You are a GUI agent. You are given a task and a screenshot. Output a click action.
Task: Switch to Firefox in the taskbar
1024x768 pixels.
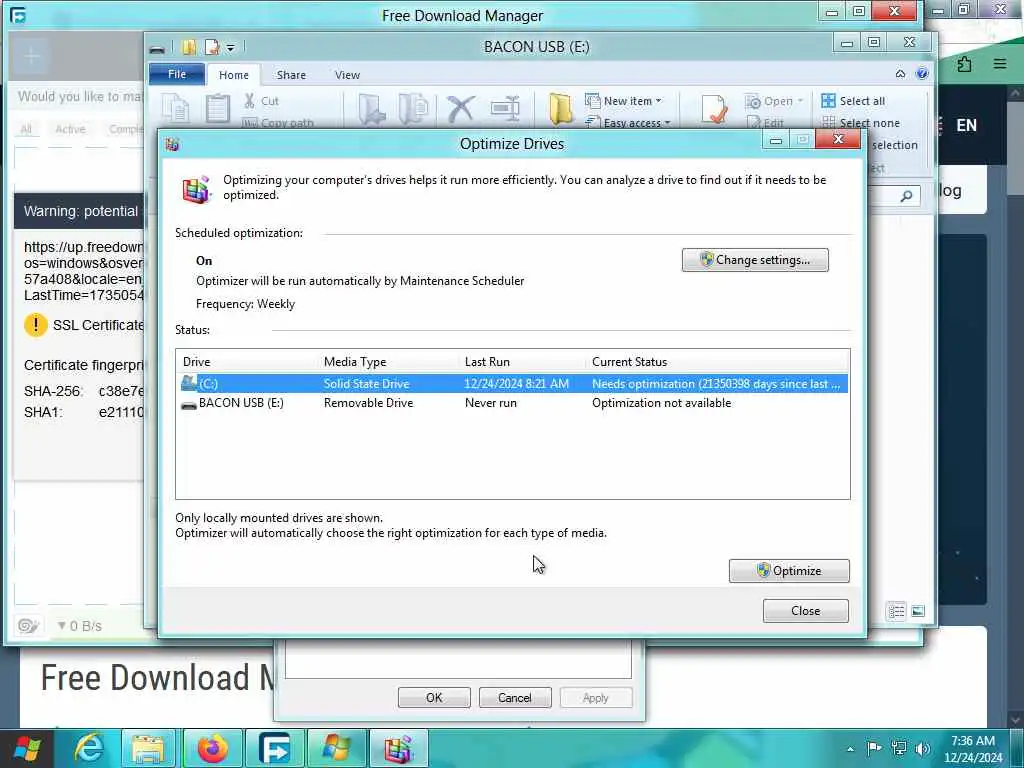[x=212, y=748]
